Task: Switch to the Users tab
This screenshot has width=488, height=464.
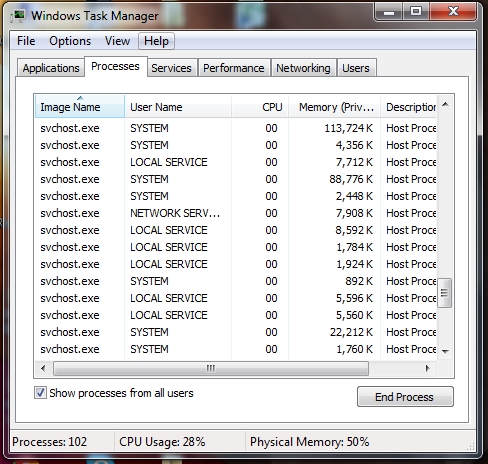Action: (356, 68)
